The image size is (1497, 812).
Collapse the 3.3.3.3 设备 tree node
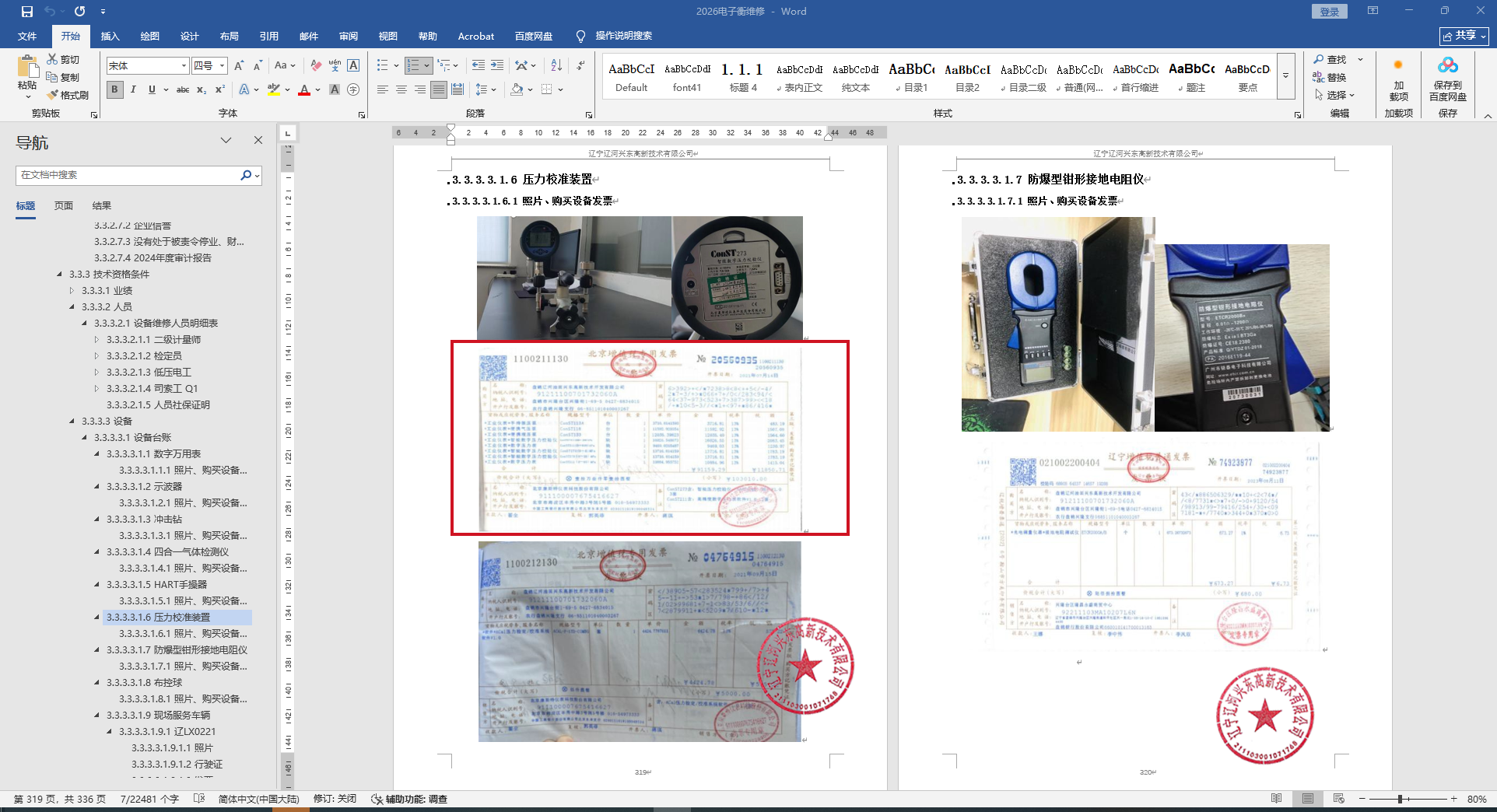(x=72, y=422)
